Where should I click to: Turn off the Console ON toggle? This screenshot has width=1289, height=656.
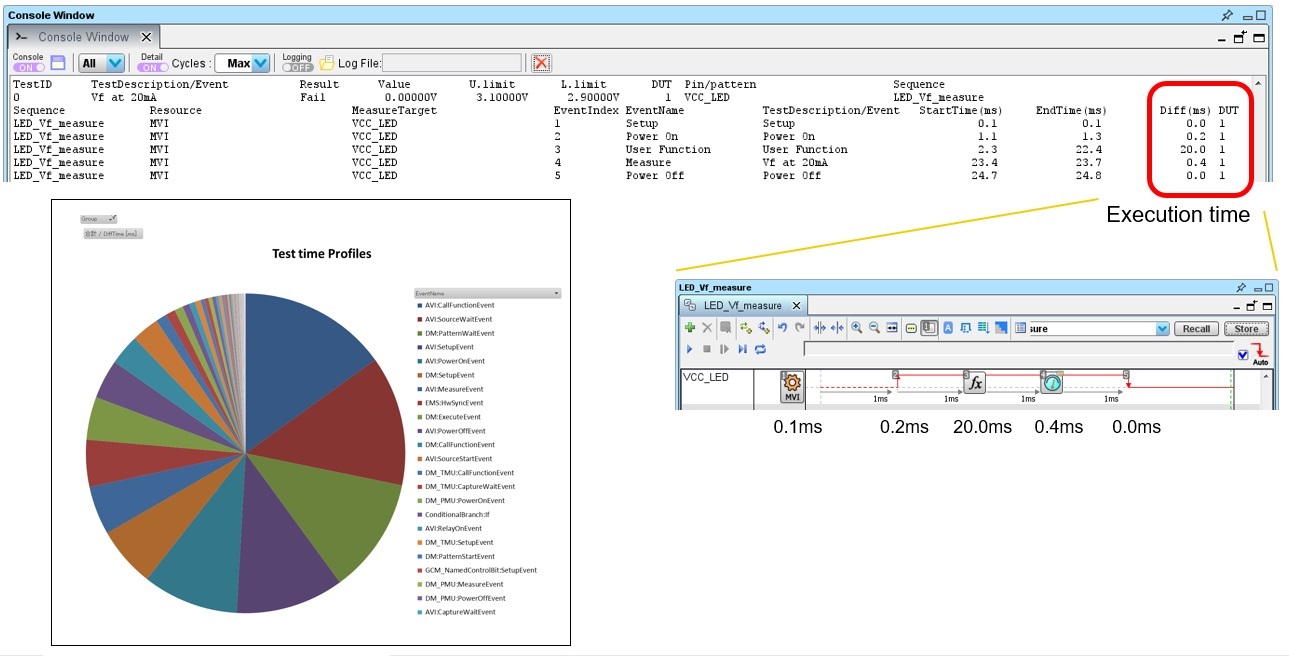click(x=28, y=67)
